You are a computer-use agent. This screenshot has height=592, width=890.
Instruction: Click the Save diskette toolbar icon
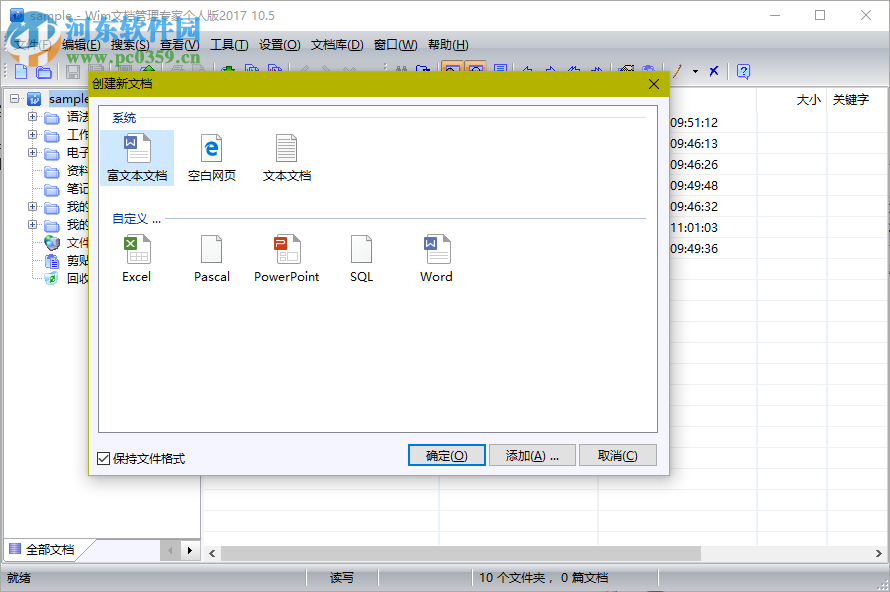[x=73, y=72]
